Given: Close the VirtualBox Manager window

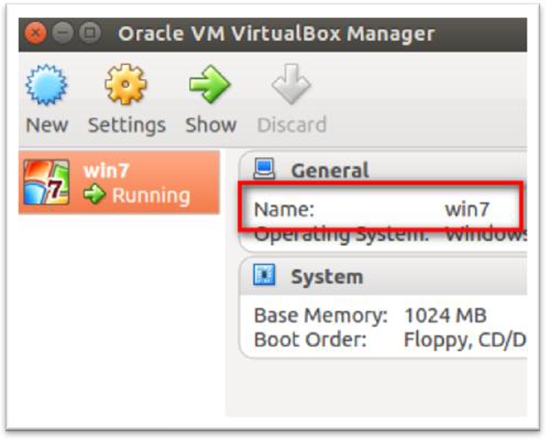Looking at the screenshot, I should pyautogui.click(x=35, y=33).
